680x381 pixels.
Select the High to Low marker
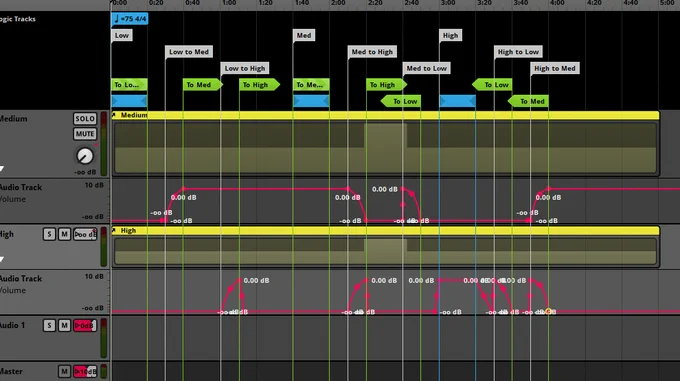coord(518,52)
